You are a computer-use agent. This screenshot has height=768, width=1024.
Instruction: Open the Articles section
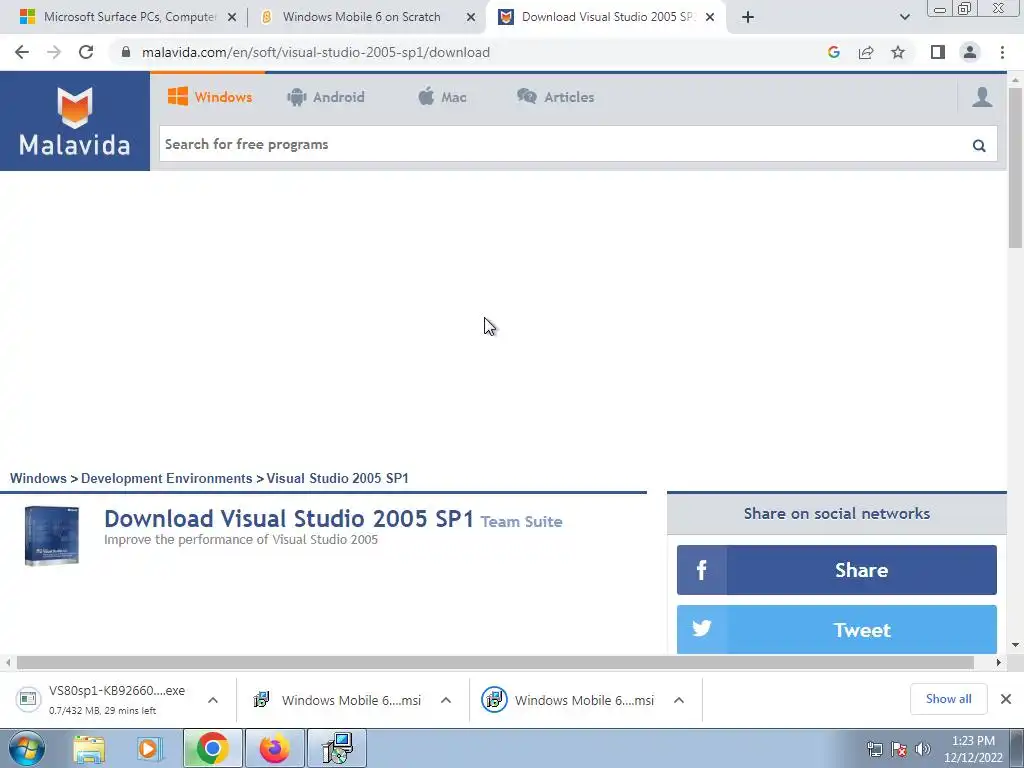(556, 97)
